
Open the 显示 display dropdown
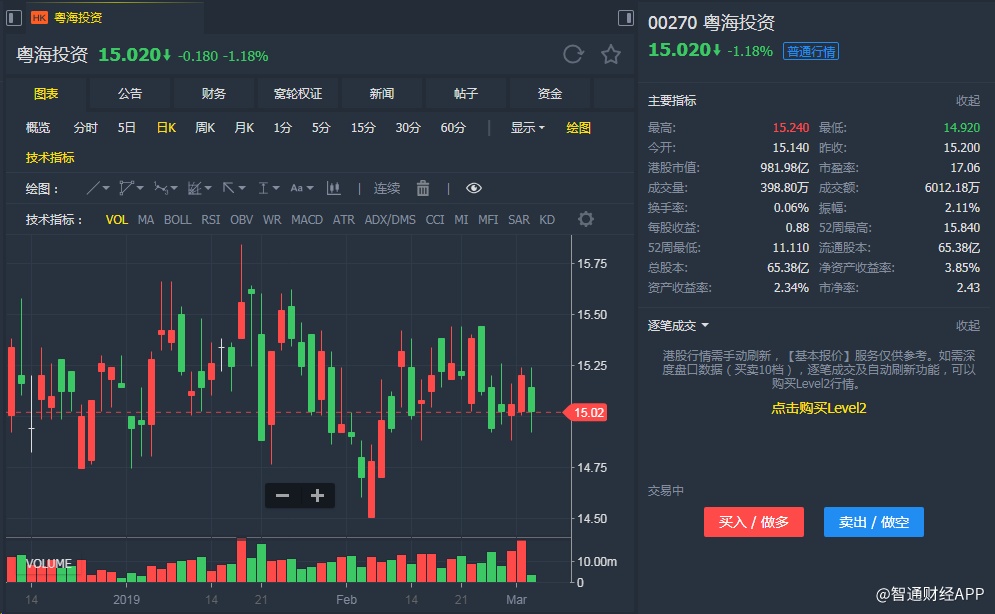click(x=527, y=127)
